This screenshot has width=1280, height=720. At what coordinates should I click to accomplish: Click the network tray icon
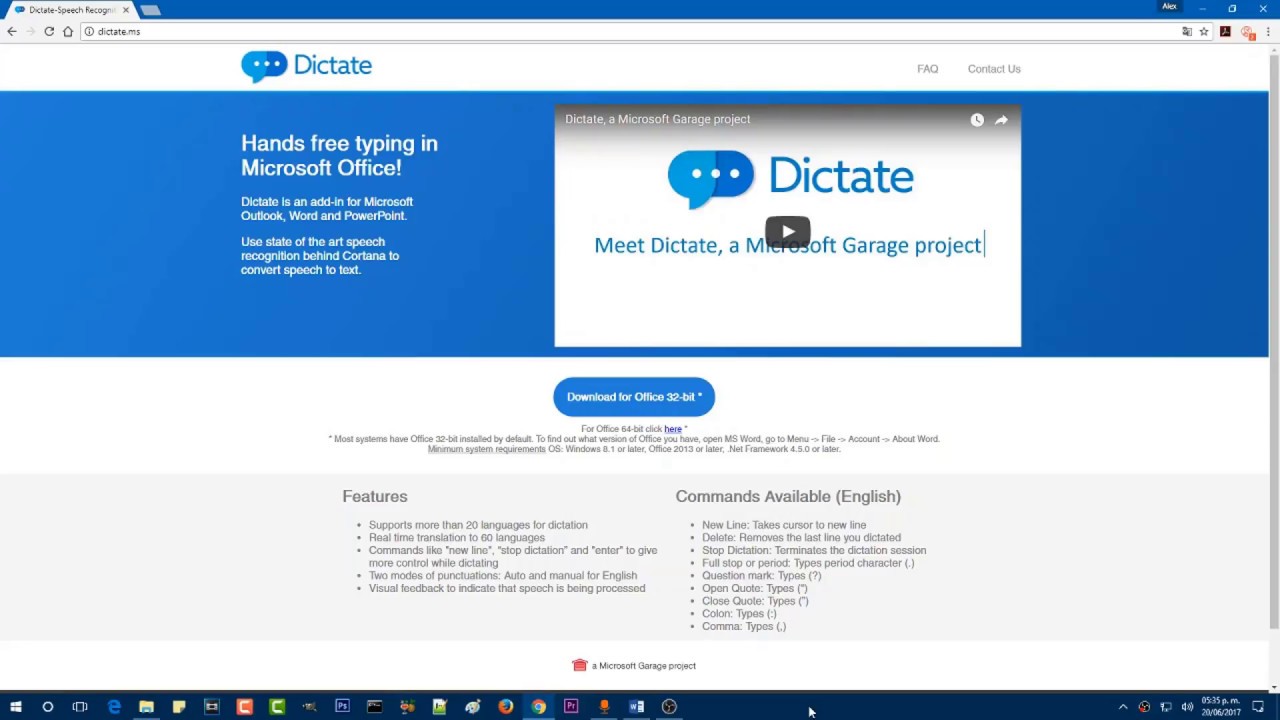tap(1166, 707)
